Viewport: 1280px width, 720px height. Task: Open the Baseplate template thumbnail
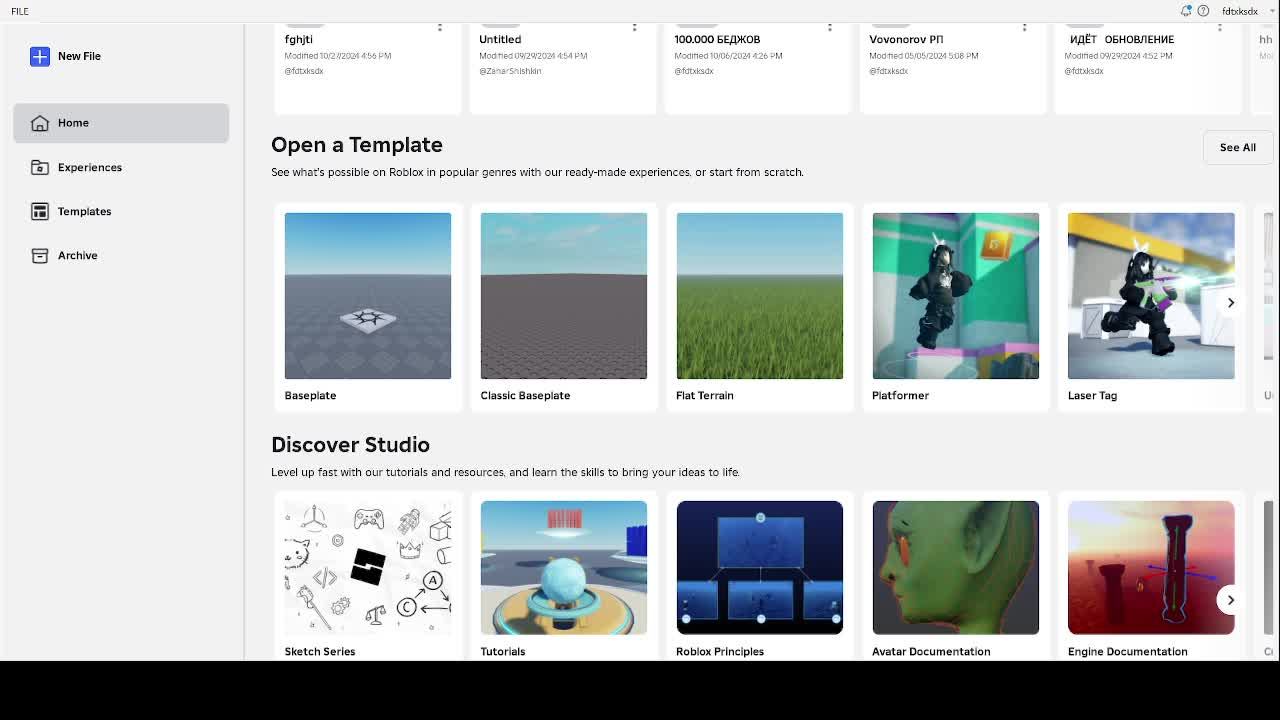coord(368,296)
